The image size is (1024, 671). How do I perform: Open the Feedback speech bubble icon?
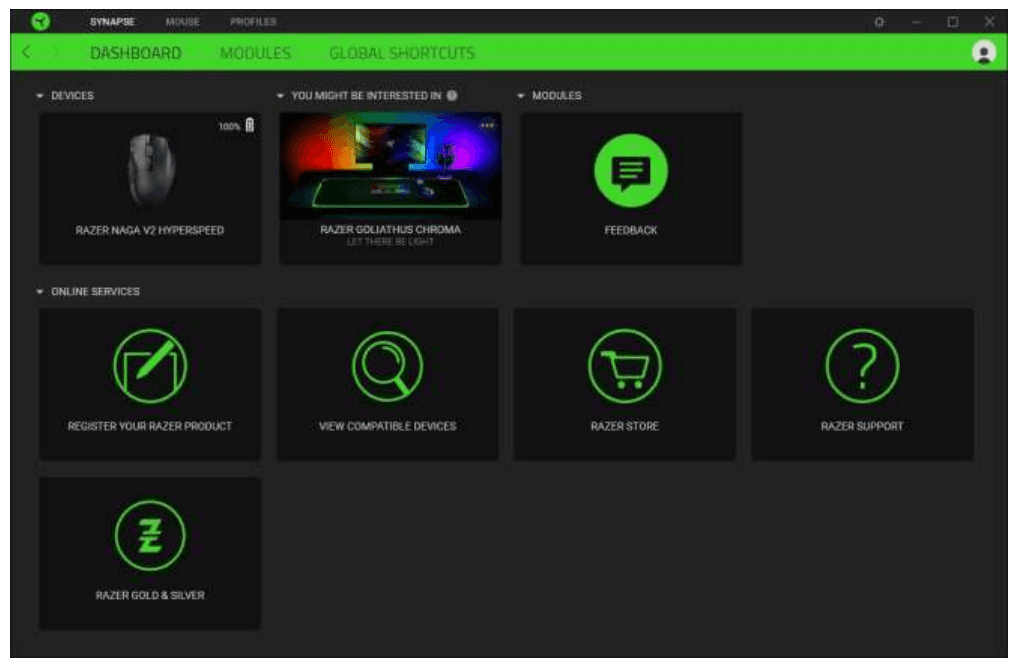(630, 174)
